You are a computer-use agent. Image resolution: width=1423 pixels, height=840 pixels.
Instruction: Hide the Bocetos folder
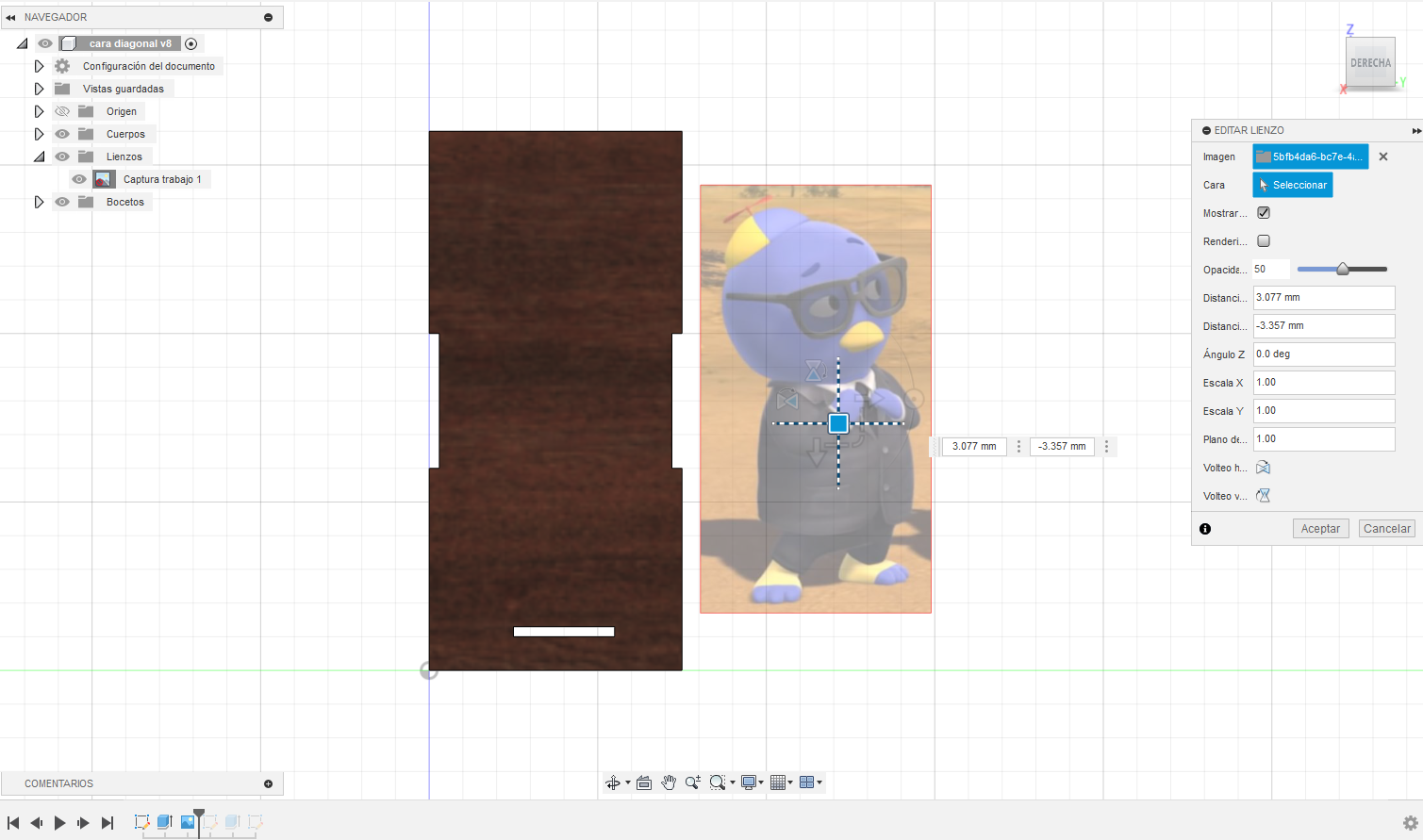[x=62, y=202]
